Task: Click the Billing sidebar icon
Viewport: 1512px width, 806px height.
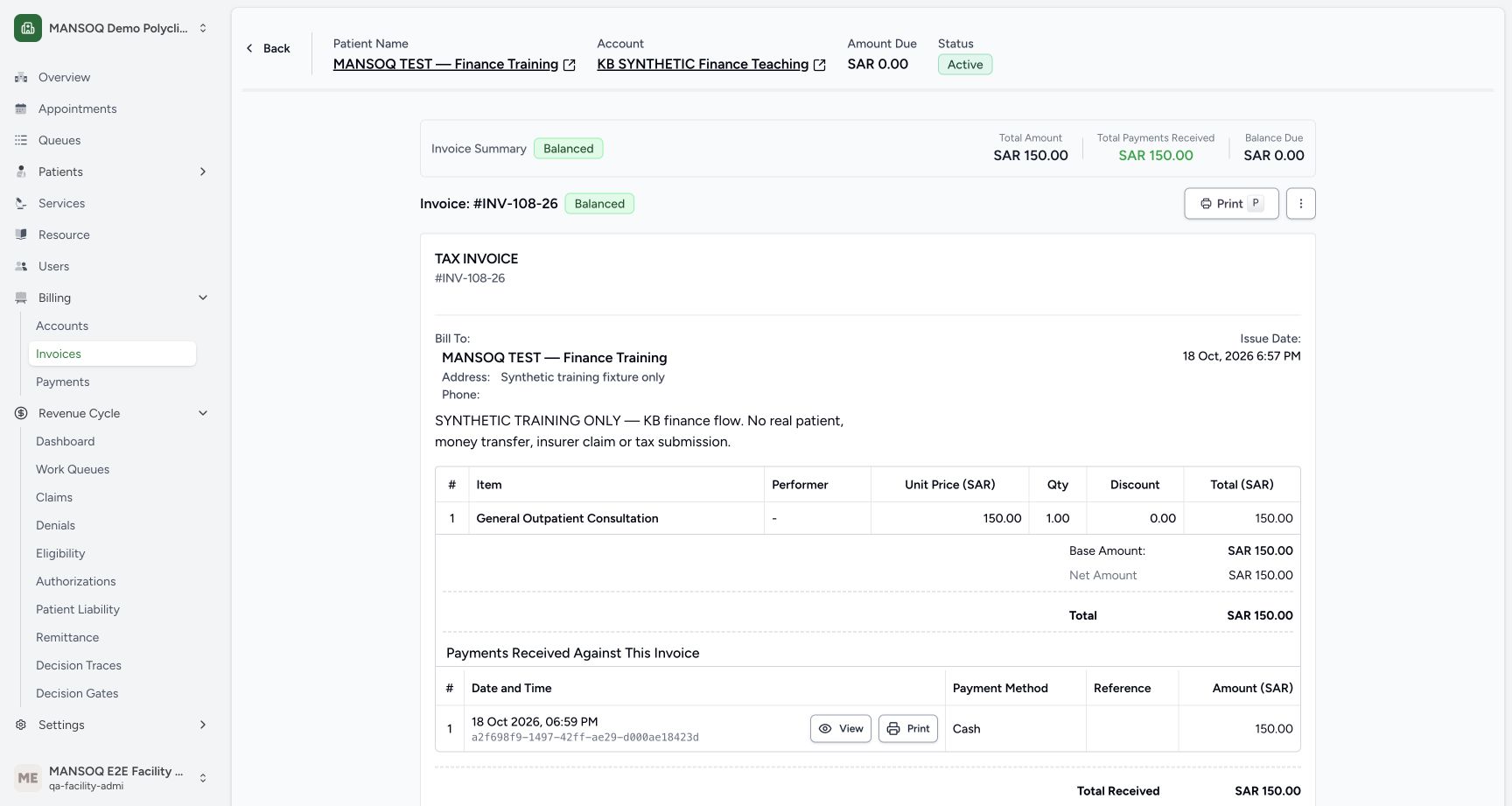Action: point(21,298)
